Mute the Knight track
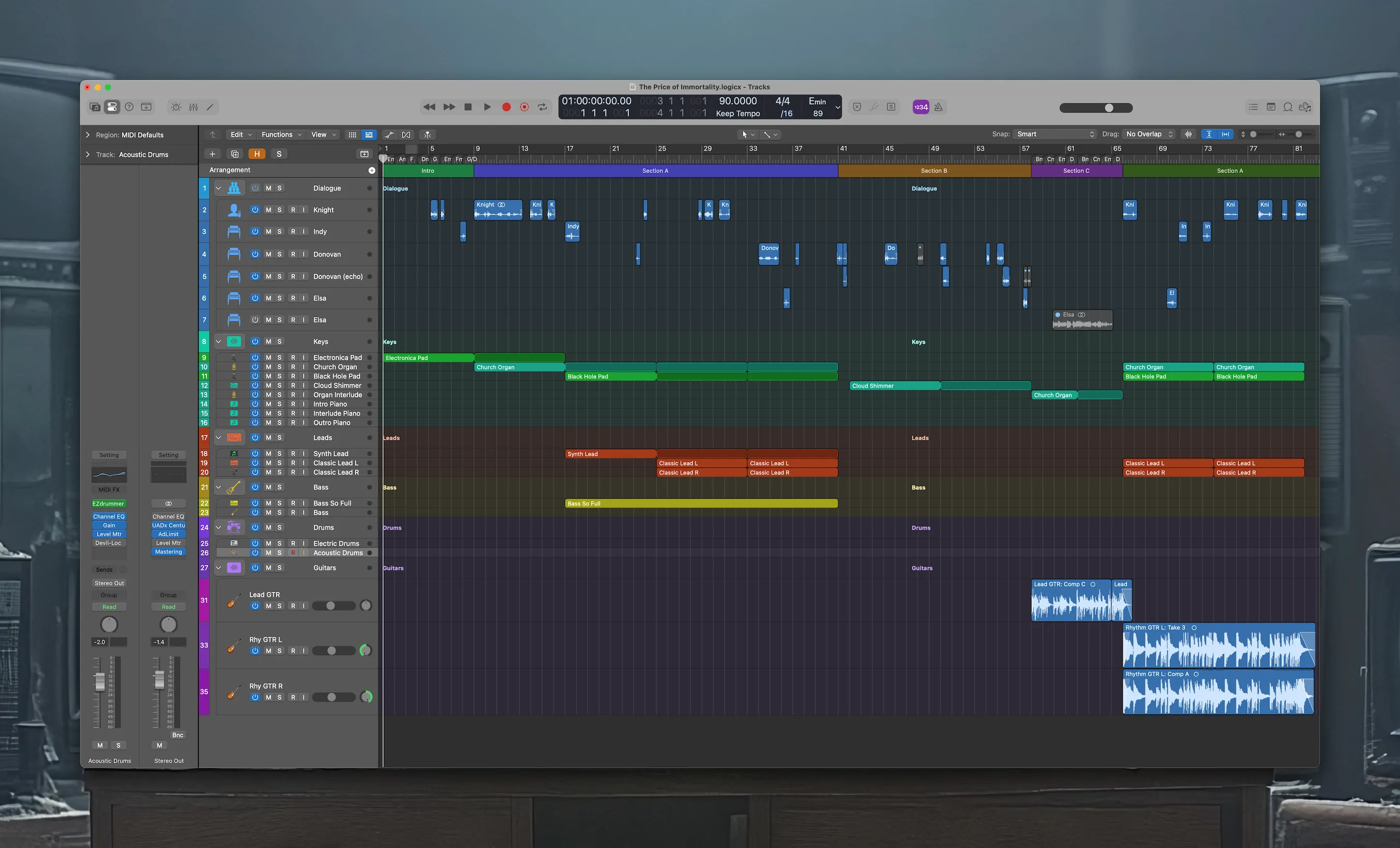The image size is (1400, 848). (269, 210)
